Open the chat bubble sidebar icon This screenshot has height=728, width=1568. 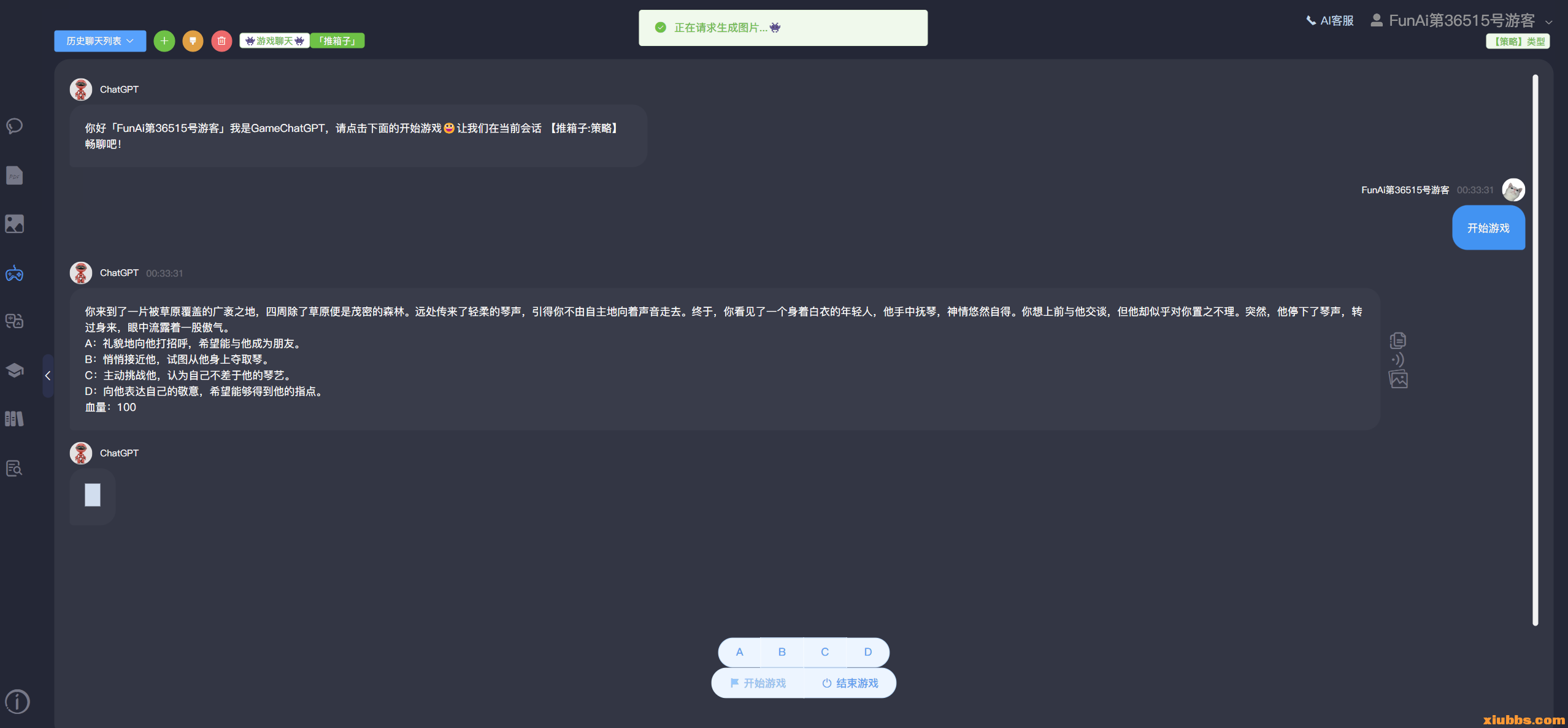click(15, 126)
